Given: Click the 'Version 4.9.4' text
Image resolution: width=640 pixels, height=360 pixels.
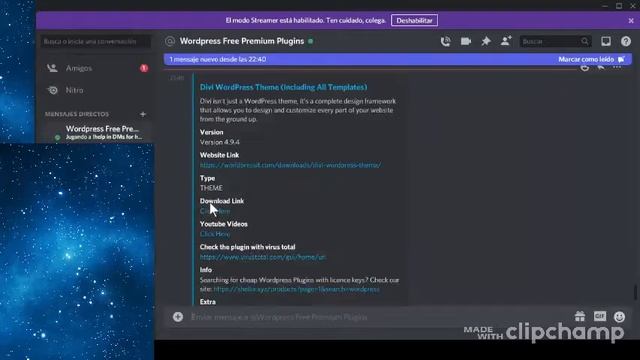Looking at the screenshot, I should click(220, 142).
